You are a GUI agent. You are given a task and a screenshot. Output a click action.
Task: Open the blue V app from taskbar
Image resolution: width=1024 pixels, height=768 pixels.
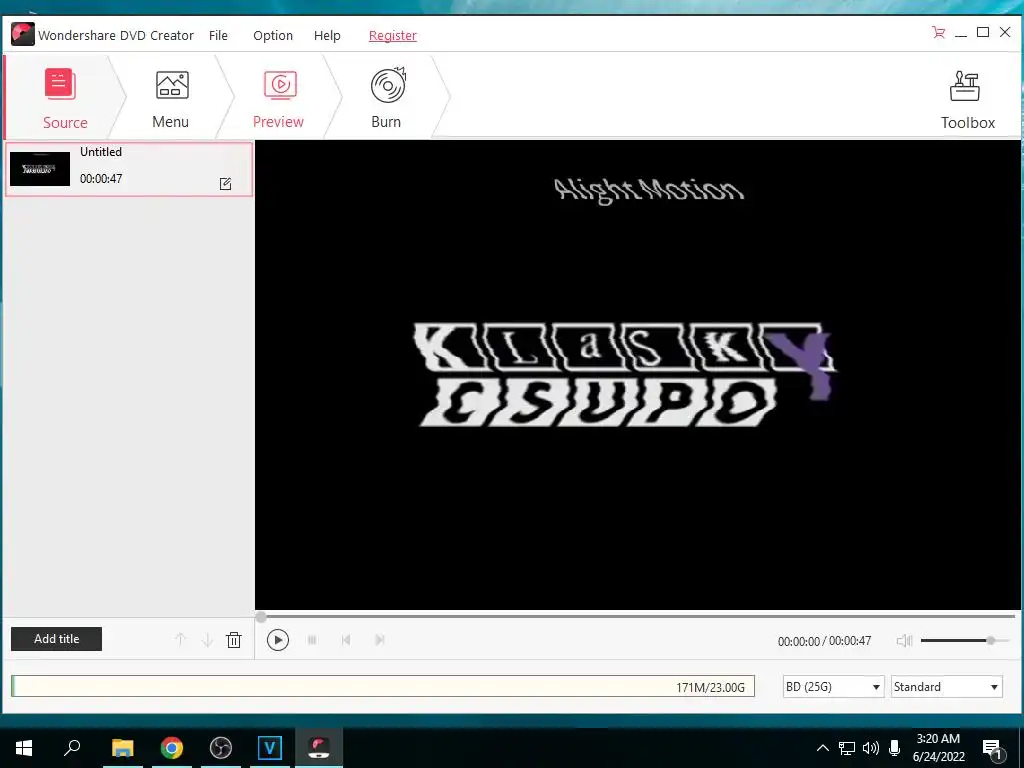270,748
